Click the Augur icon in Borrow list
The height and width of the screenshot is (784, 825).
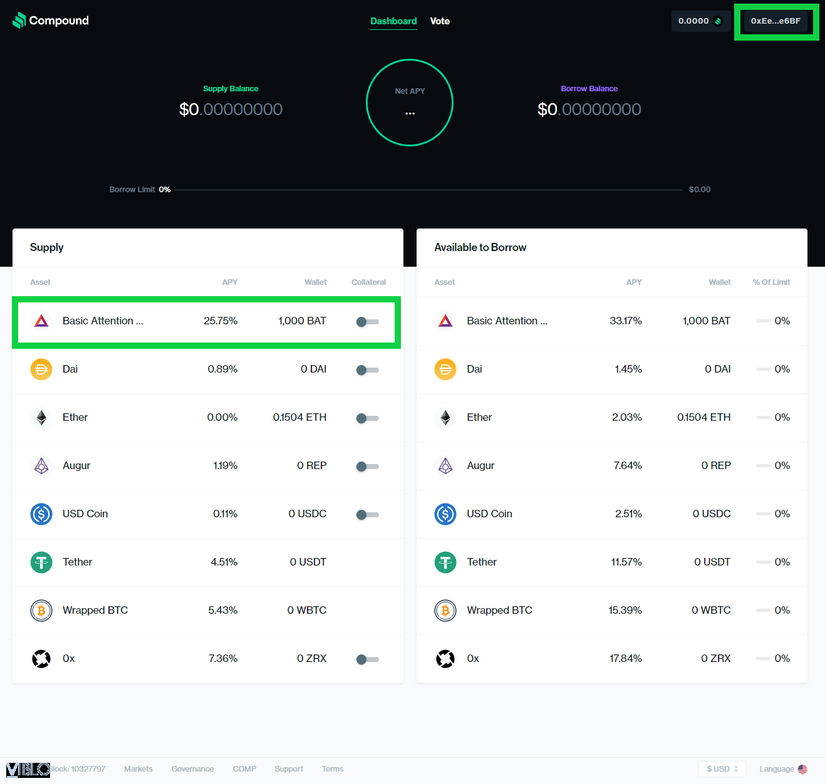pos(445,466)
